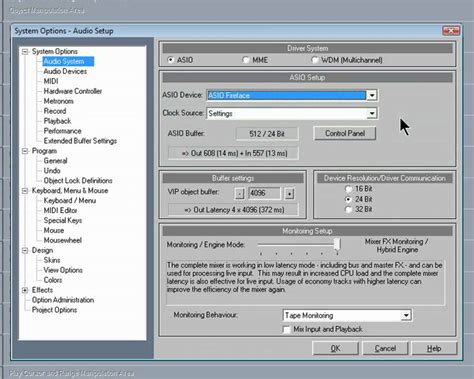
Task: Click the Mixer FX Monitoring / Hybrid Engine label
Action: point(397,246)
